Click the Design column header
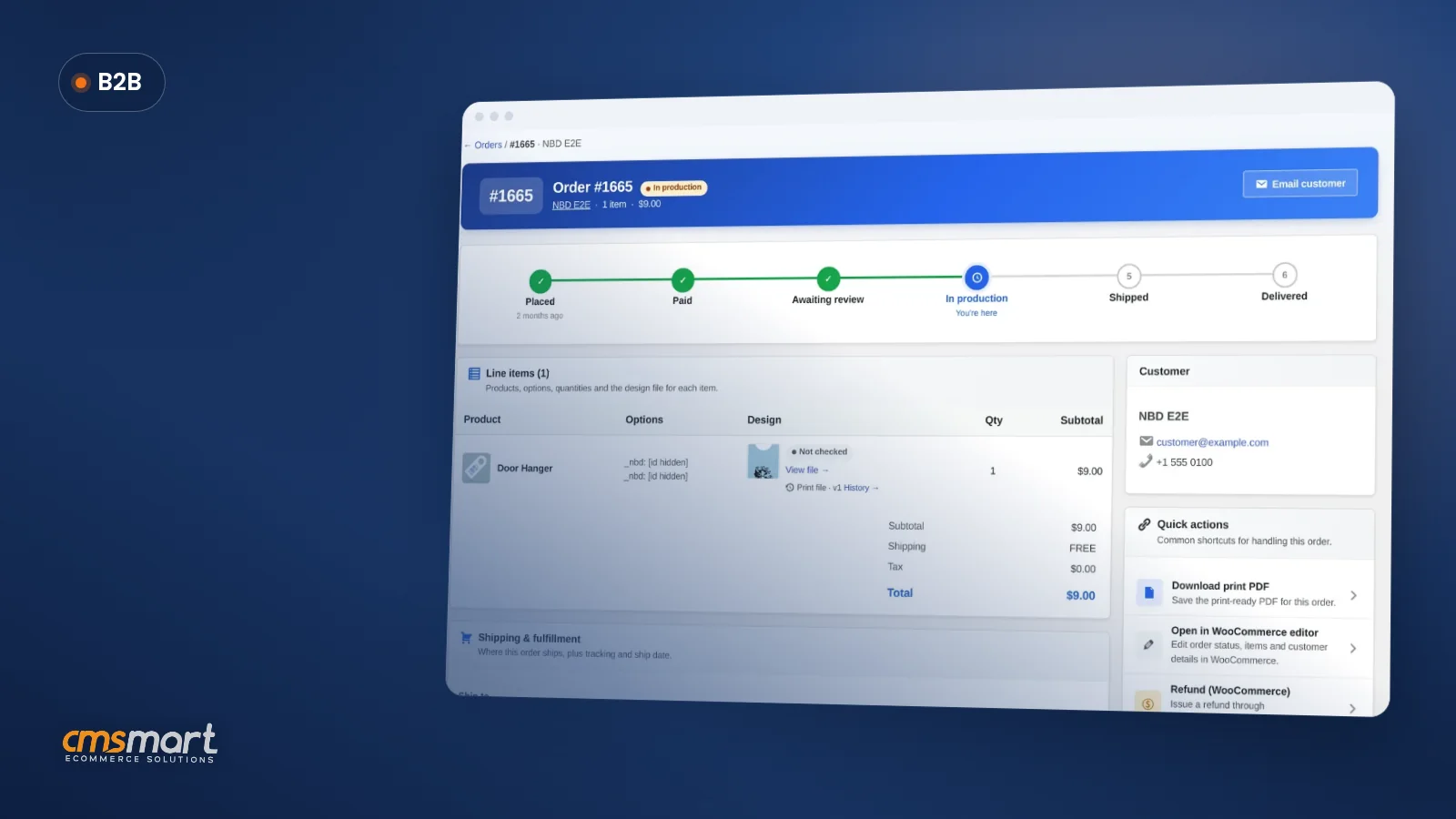This screenshot has width=1456, height=819. coord(764,420)
